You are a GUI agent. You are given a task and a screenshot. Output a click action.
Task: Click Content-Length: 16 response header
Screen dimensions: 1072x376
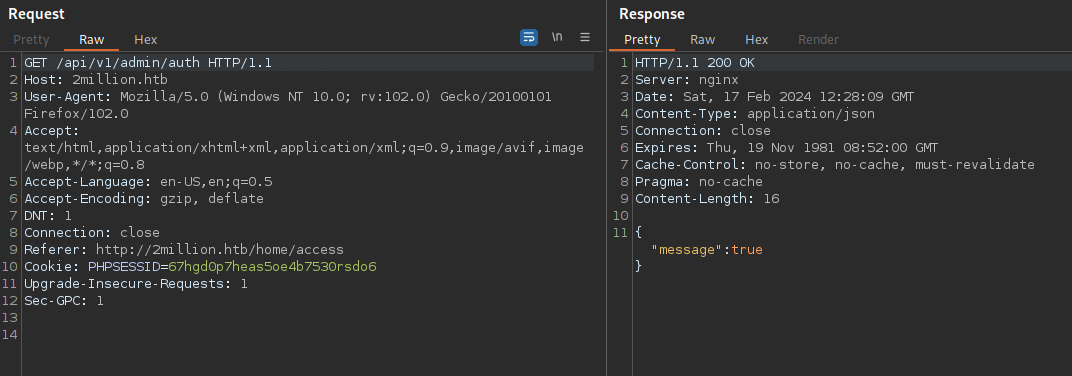click(x=707, y=199)
